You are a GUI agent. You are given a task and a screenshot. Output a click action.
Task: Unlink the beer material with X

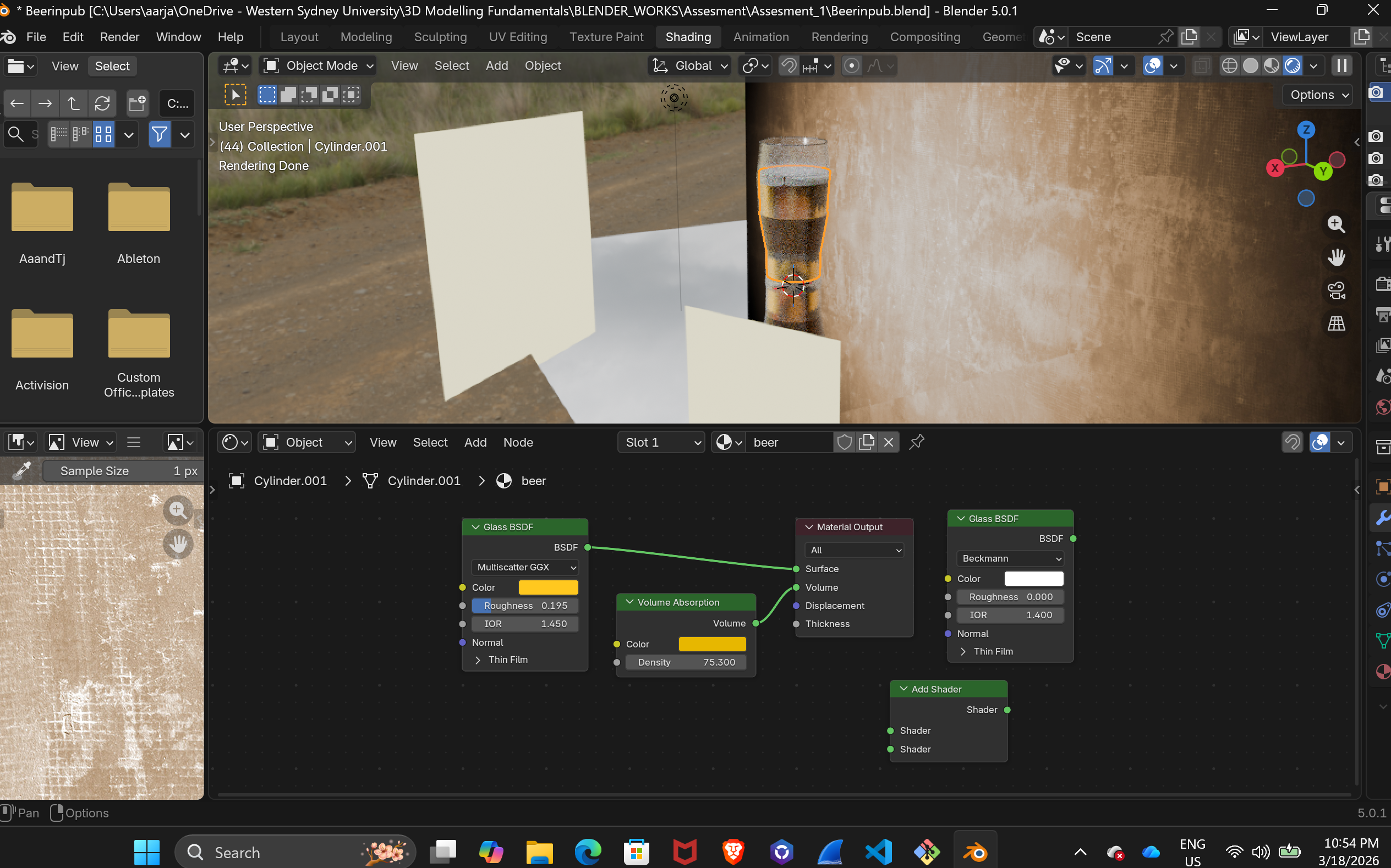[888, 442]
